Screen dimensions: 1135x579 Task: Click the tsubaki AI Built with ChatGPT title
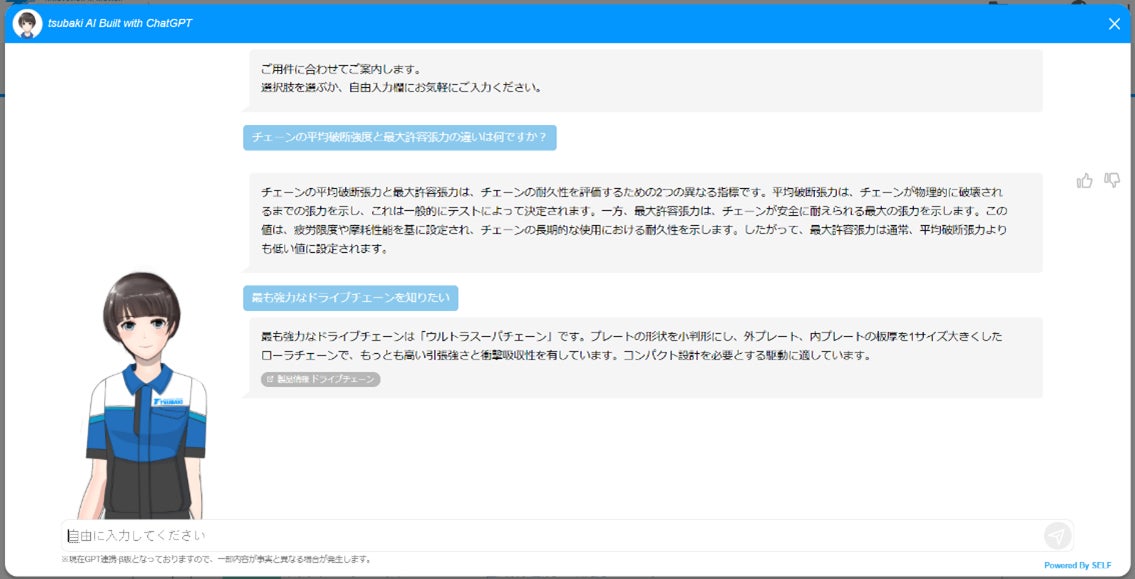pos(120,23)
